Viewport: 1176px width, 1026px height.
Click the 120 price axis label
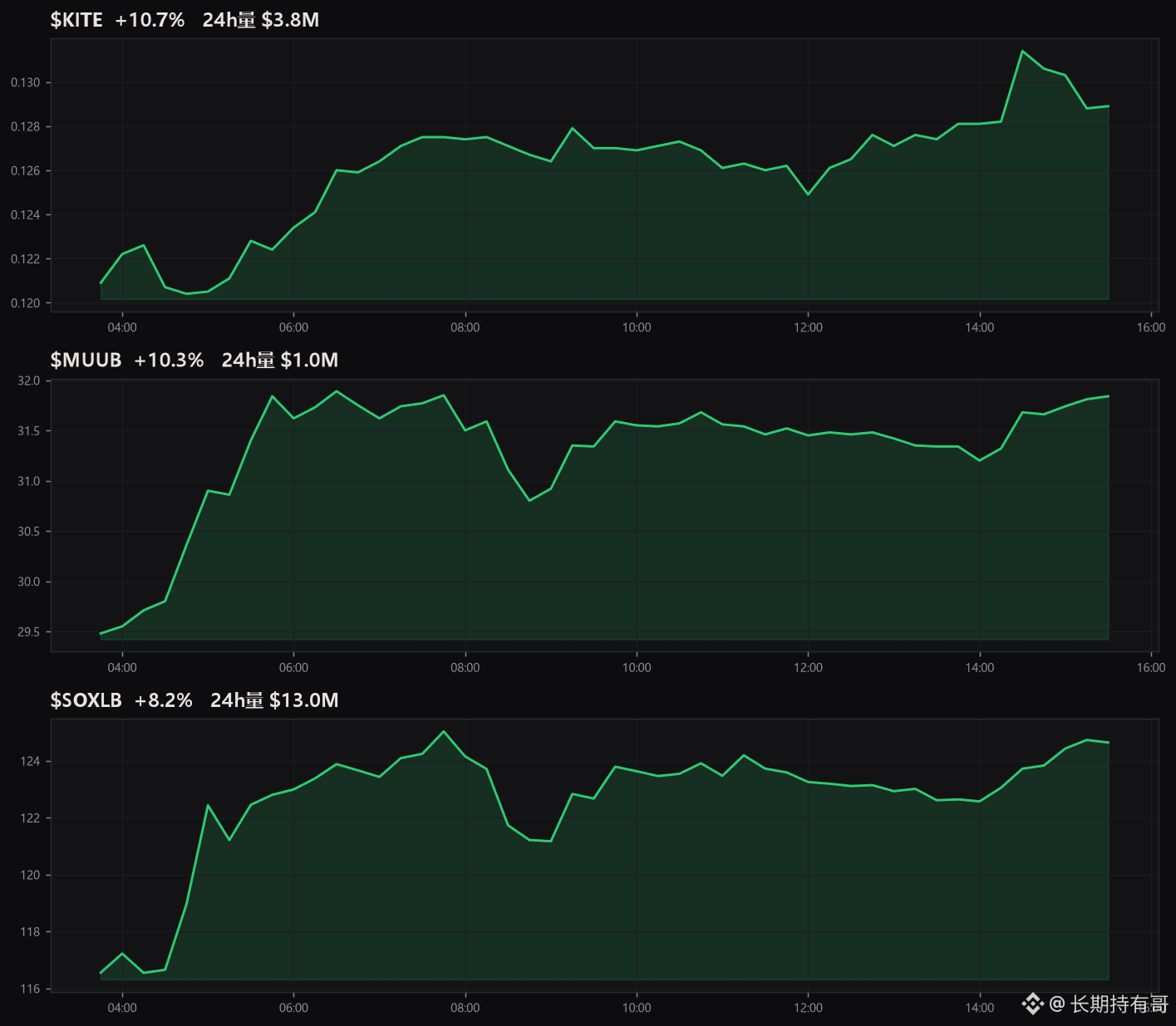coord(30,875)
